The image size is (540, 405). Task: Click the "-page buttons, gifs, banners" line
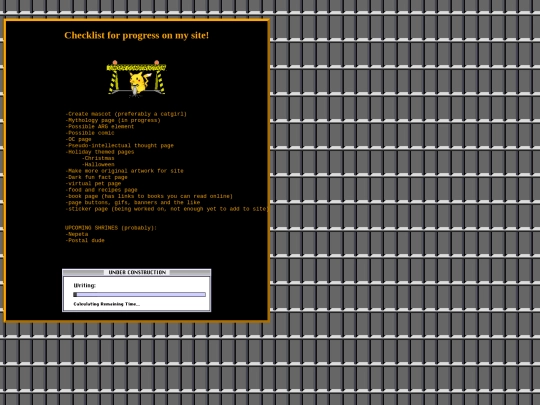(x=133, y=202)
